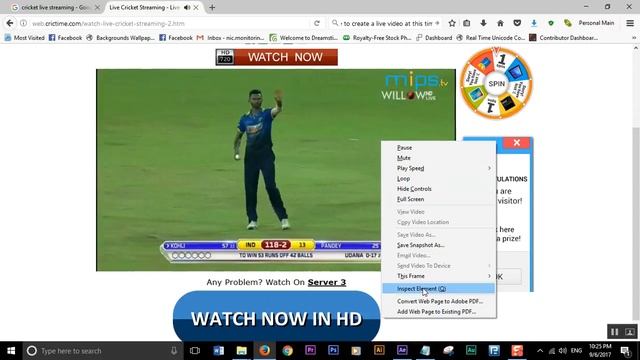The image size is (640, 360).
Task: Mute the tab via the speaker icon
Action: [187, 7]
